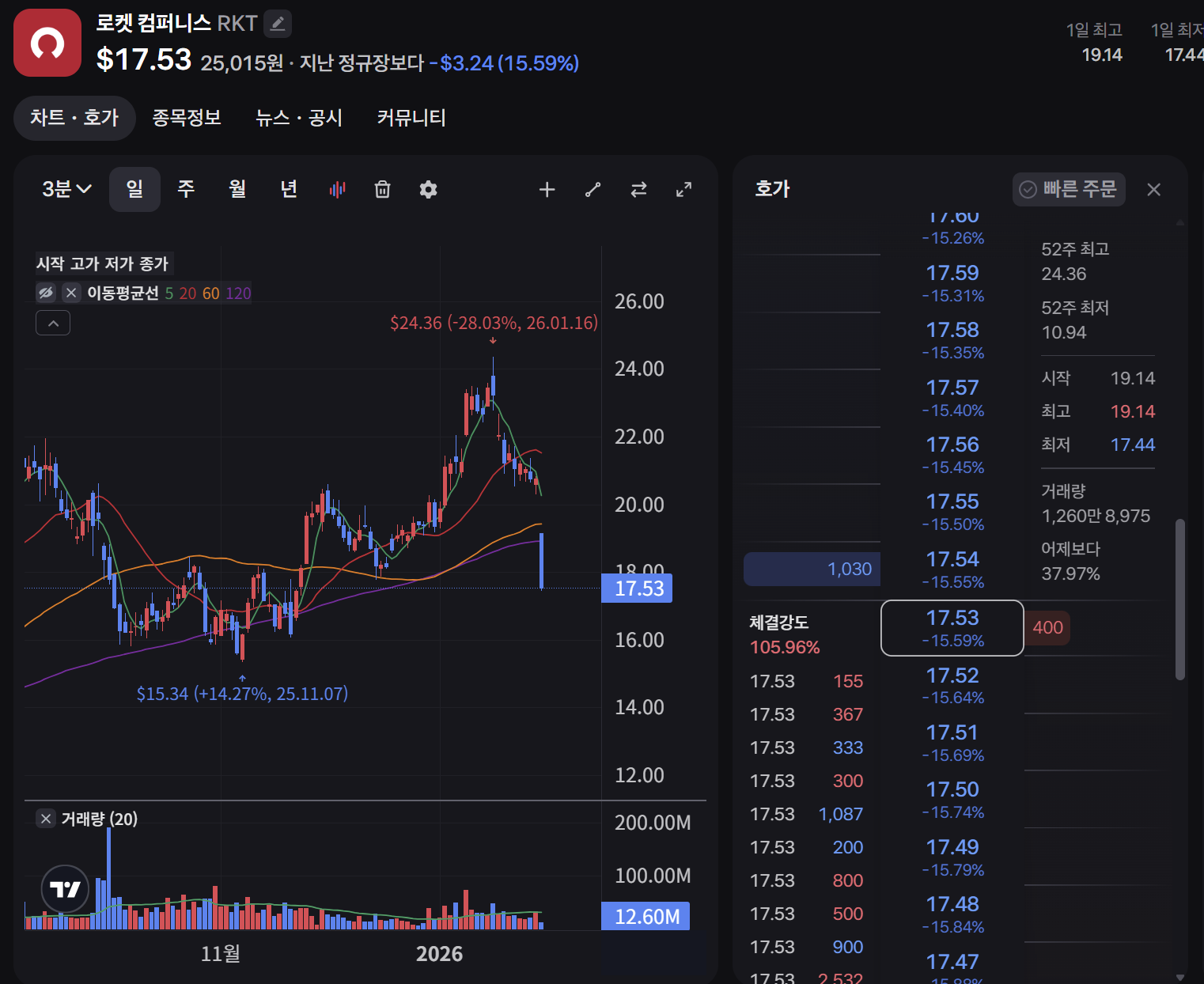Viewport: 1204px width, 984px height.
Task: Click the 52주 최저 10.94 value
Action: pyautogui.click(x=1064, y=332)
